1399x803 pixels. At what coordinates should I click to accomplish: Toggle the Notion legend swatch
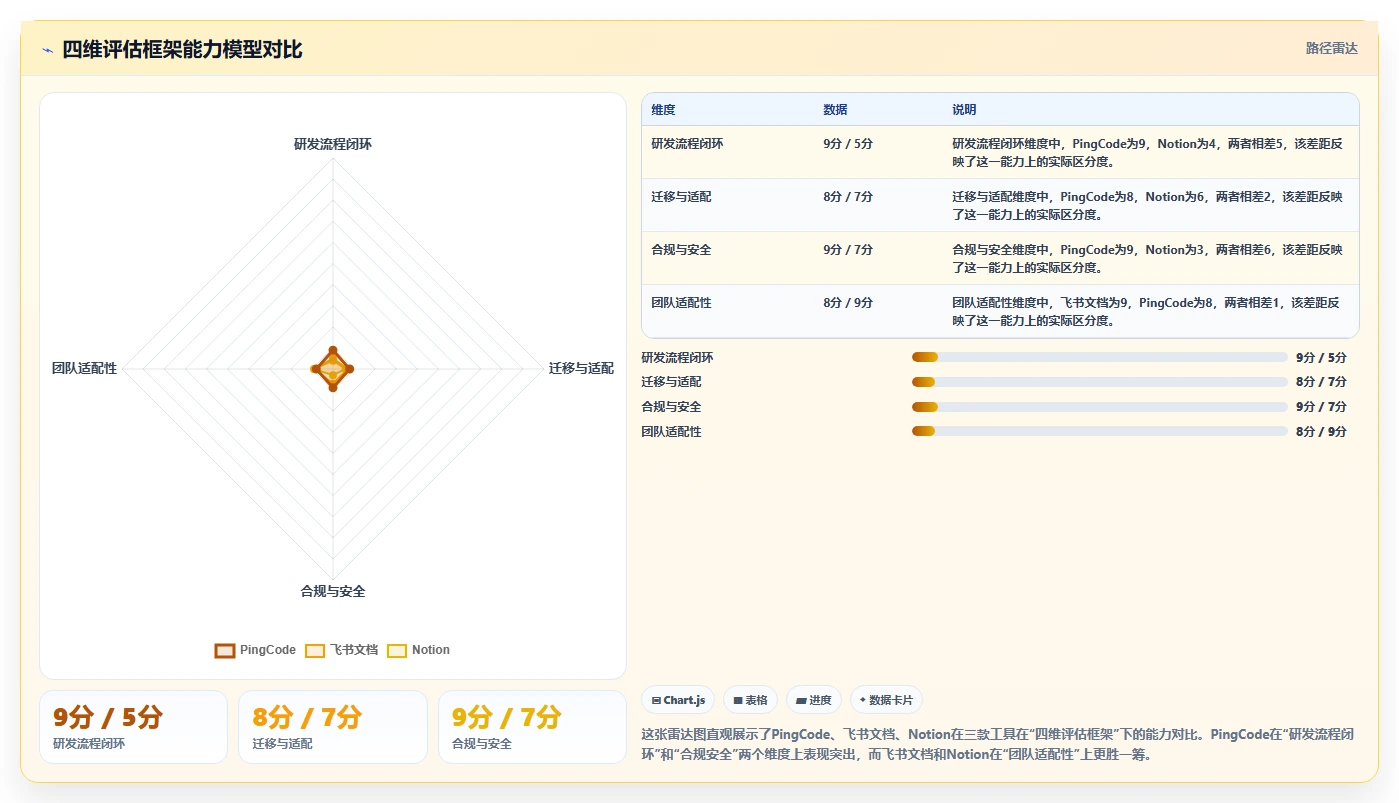pyautogui.click(x=397, y=650)
